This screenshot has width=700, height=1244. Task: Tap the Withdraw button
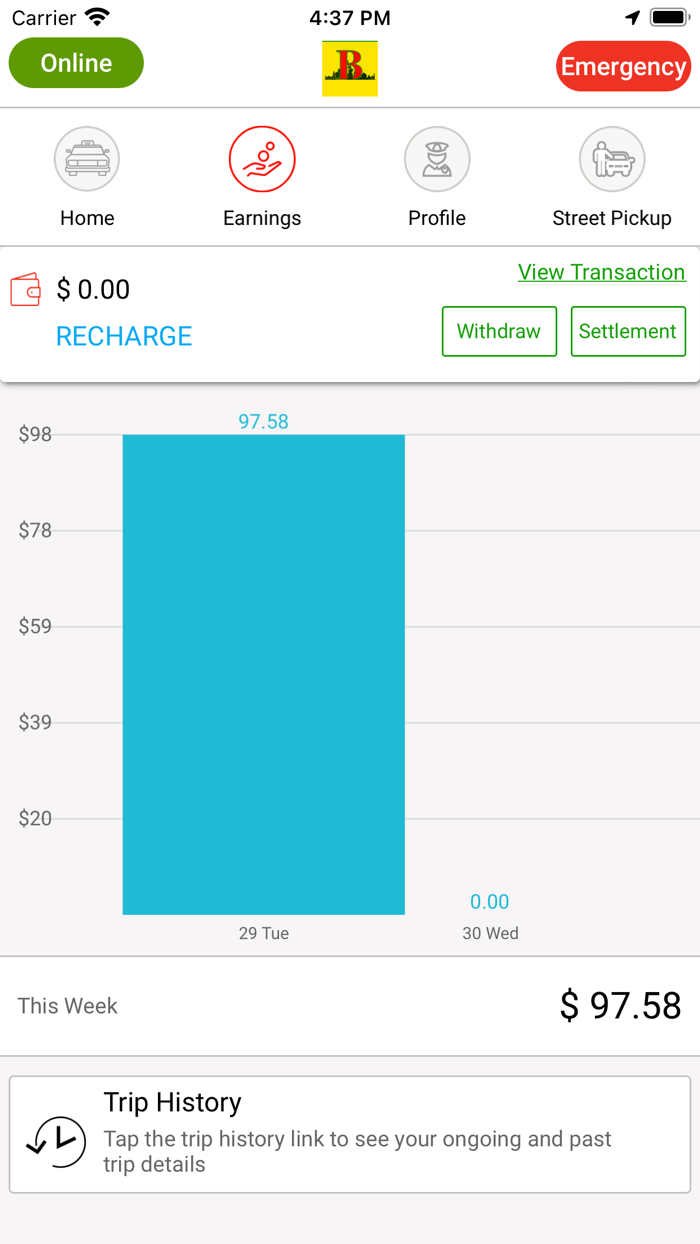[x=499, y=331]
